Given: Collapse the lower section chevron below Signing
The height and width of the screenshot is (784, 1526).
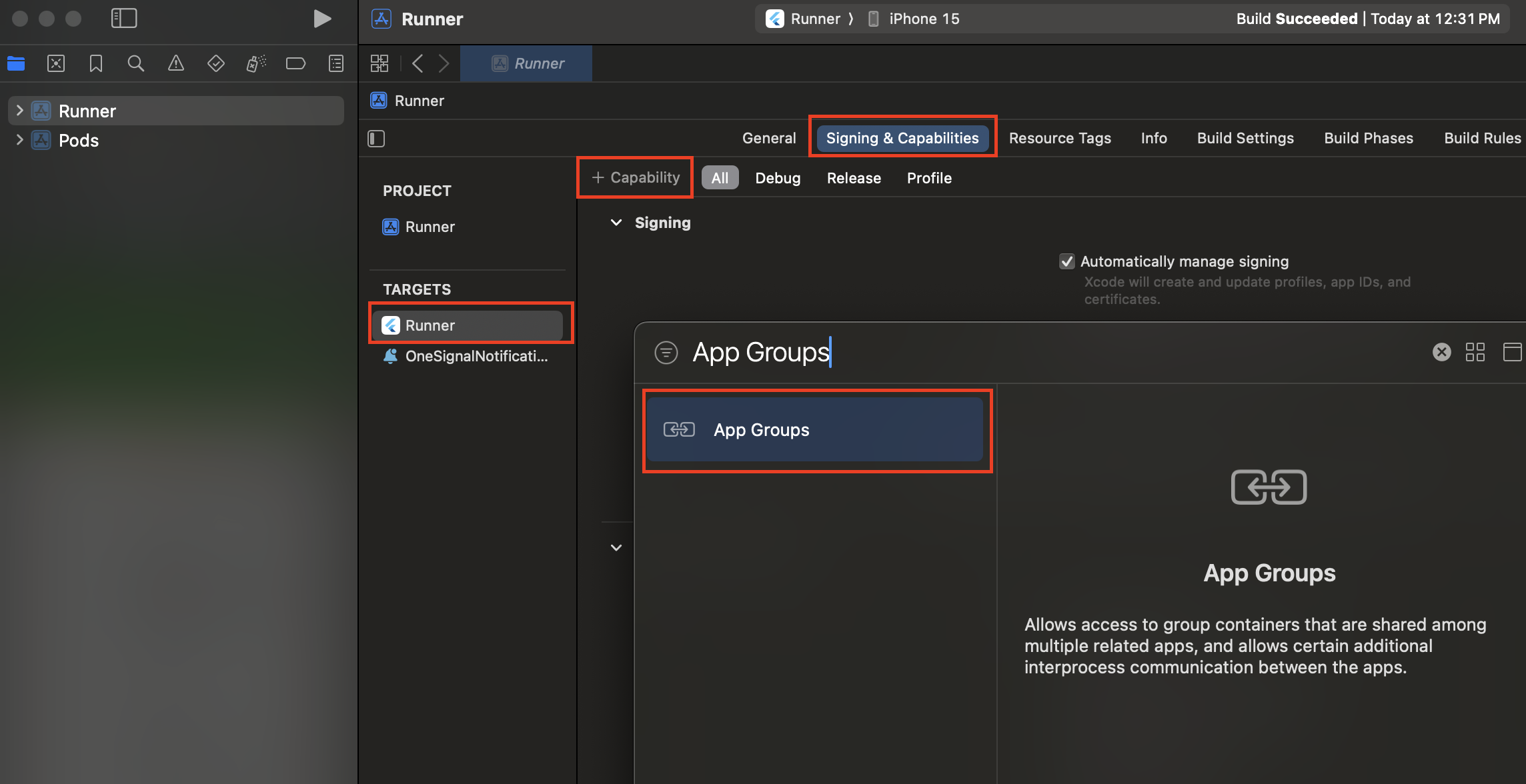Looking at the screenshot, I should (x=616, y=547).
